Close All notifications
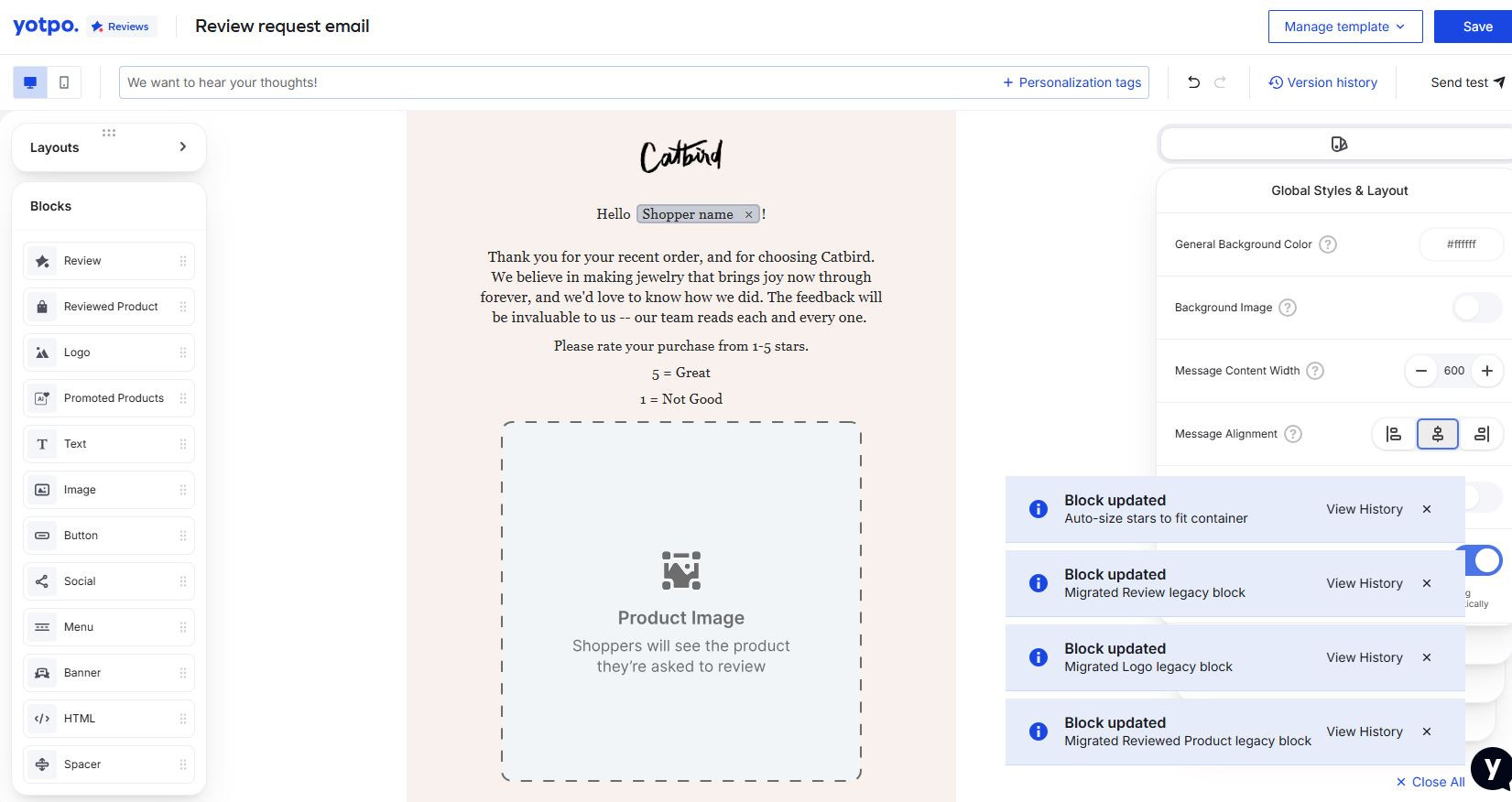This screenshot has height=802, width=1512. (x=1430, y=782)
